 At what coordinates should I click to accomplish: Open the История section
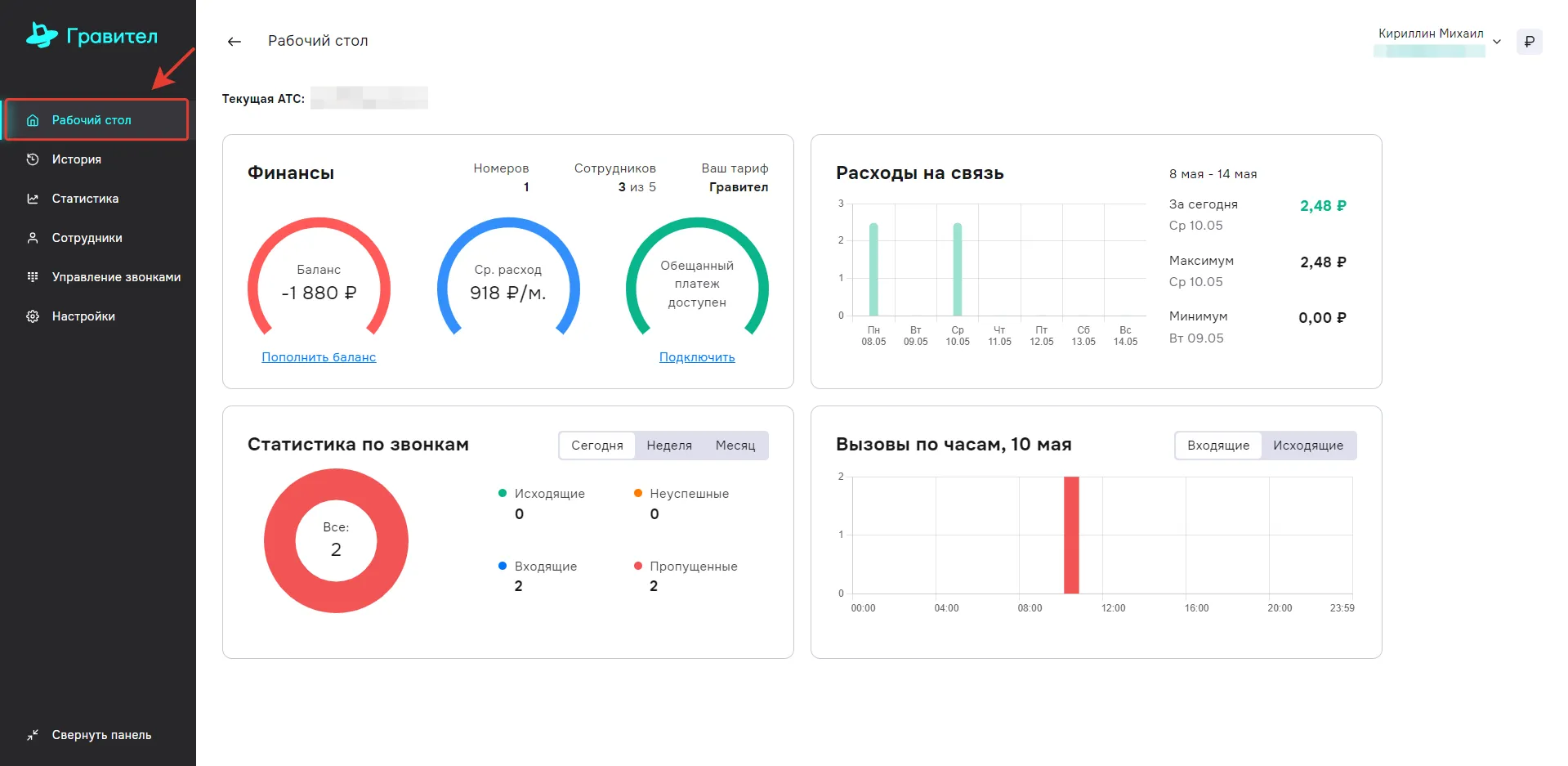[97, 159]
